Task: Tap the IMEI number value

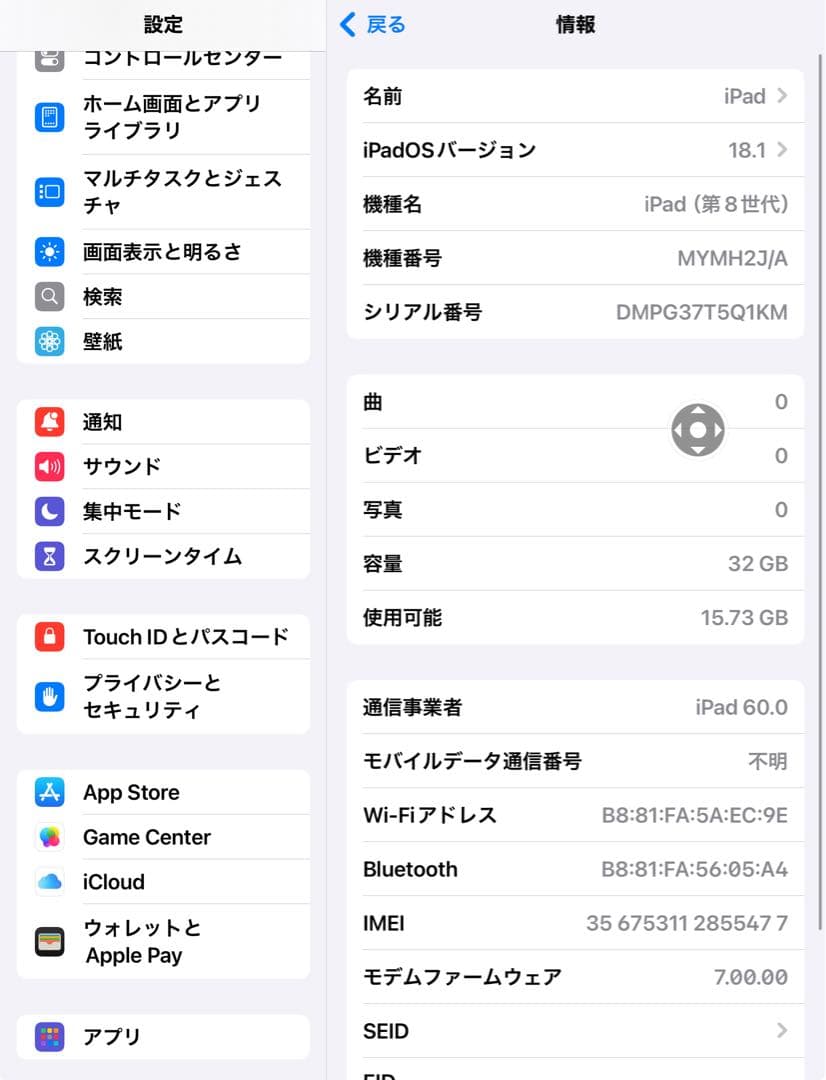Action: 687,923
